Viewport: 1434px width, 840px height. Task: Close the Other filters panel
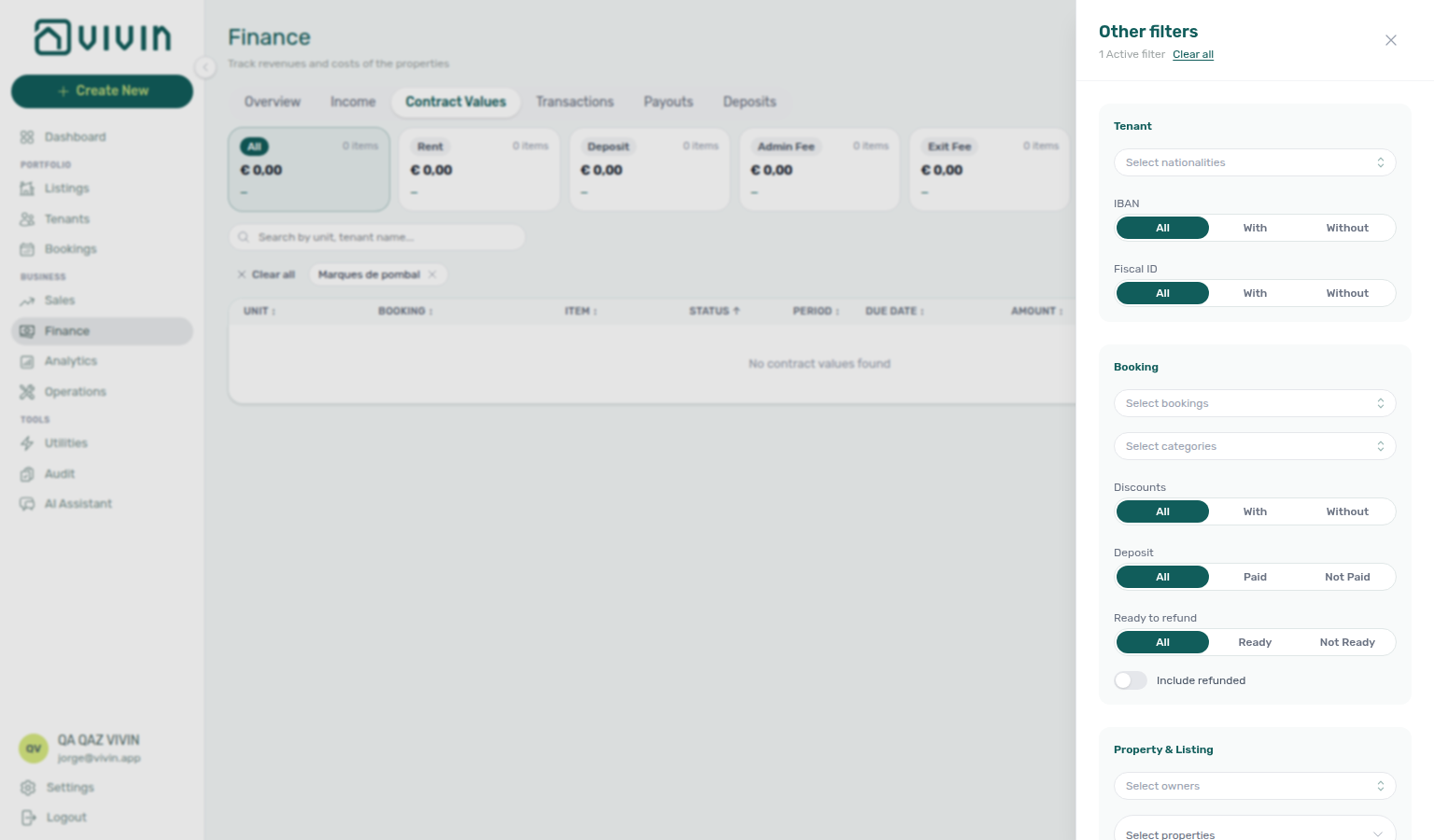(1391, 40)
